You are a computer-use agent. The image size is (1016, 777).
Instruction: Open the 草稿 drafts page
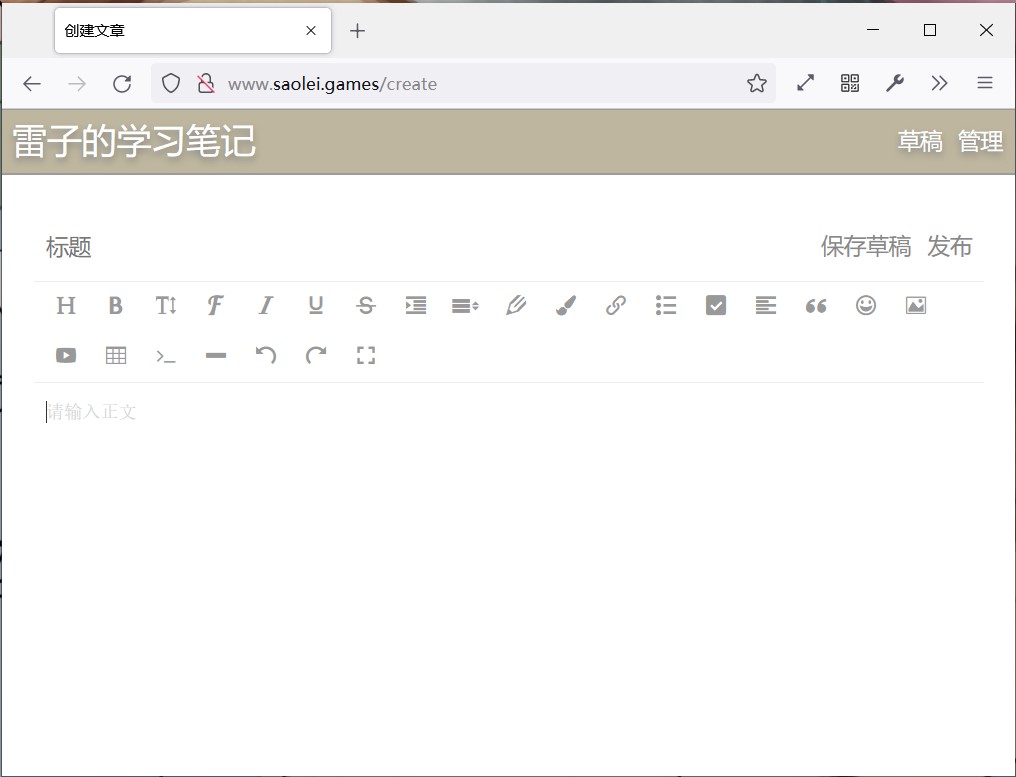(x=919, y=142)
